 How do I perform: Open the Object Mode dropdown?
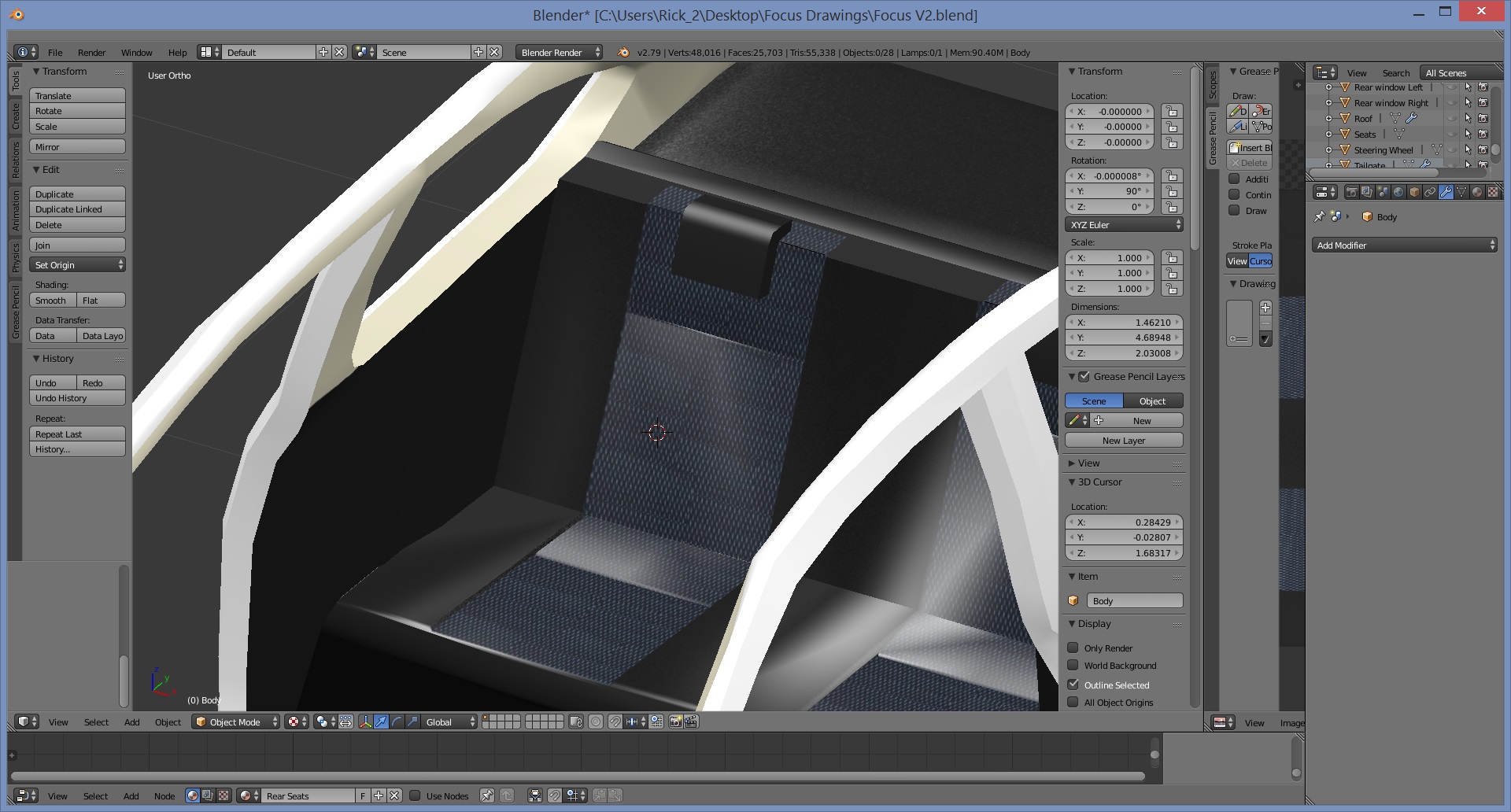pyautogui.click(x=236, y=722)
